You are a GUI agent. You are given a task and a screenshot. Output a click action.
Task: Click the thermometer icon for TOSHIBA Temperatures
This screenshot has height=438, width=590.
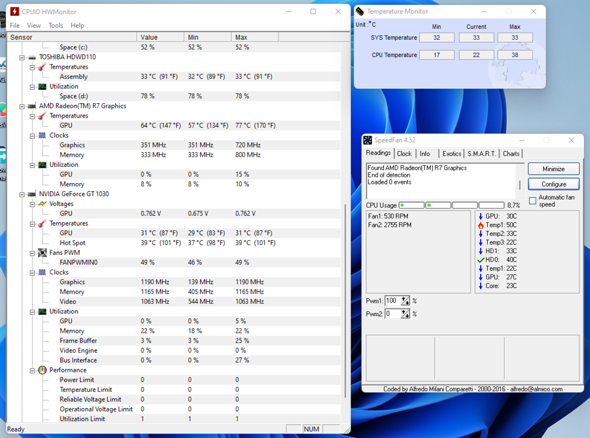coord(42,67)
